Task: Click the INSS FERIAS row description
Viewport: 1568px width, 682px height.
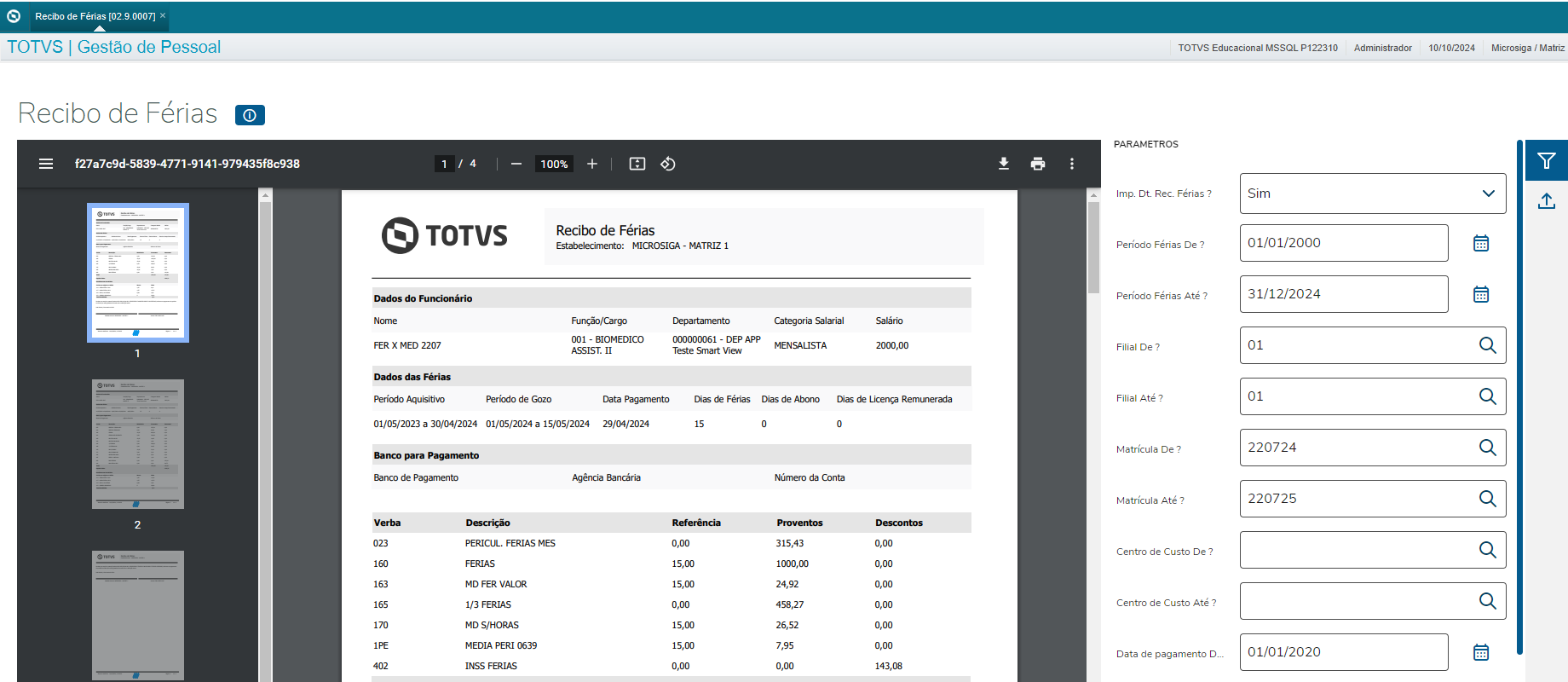Action: tap(491, 666)
